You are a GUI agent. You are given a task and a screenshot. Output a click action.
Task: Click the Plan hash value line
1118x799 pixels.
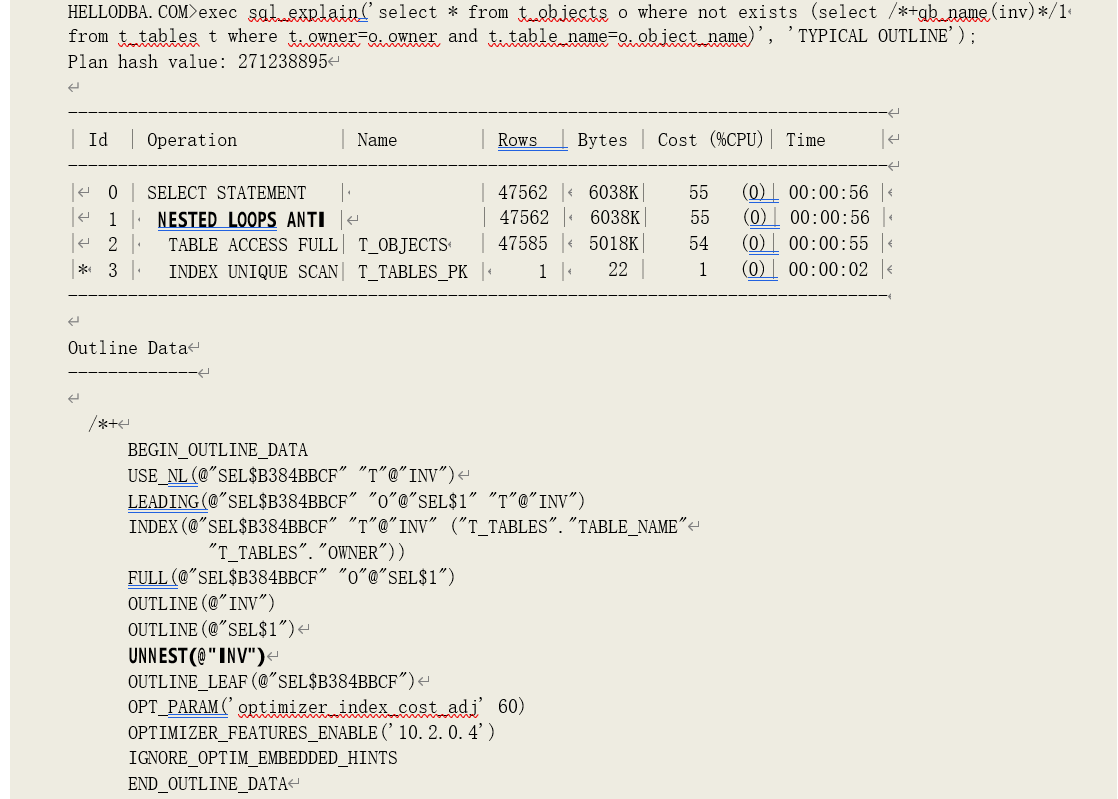(x=197, y=62)
